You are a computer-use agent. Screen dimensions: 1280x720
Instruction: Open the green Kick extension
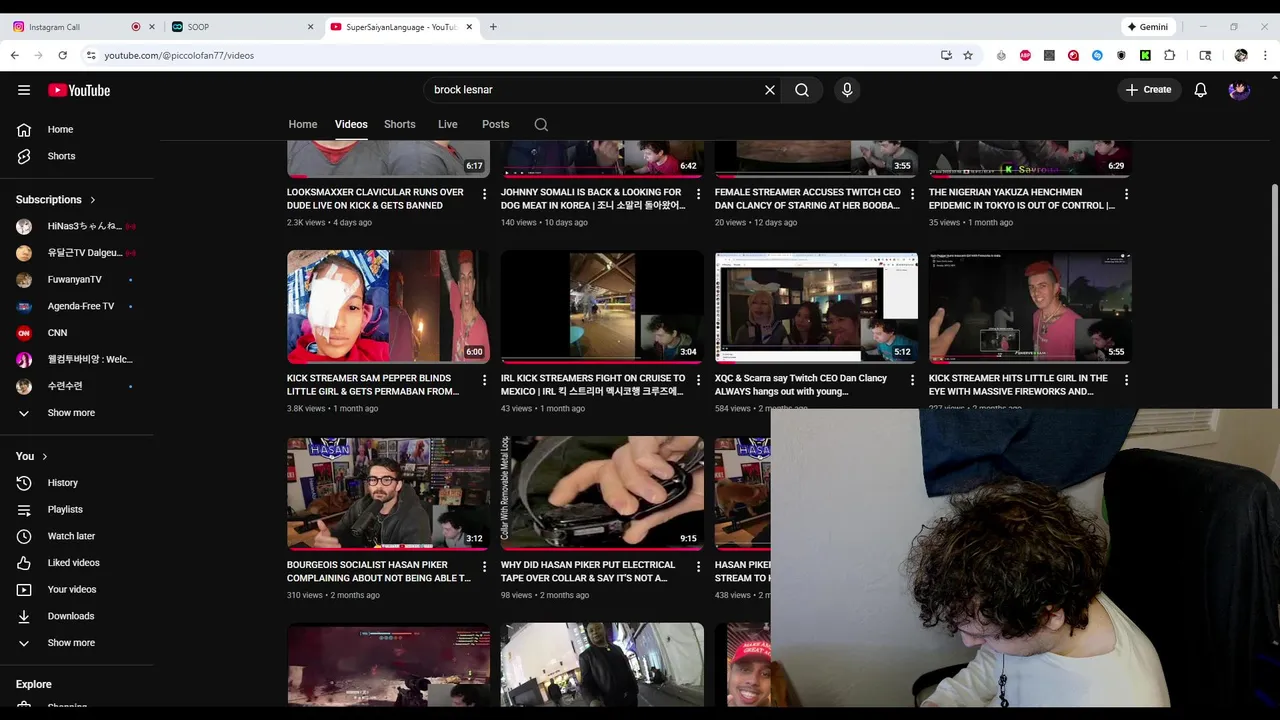pyautogui.click(x=1145, y=56)
